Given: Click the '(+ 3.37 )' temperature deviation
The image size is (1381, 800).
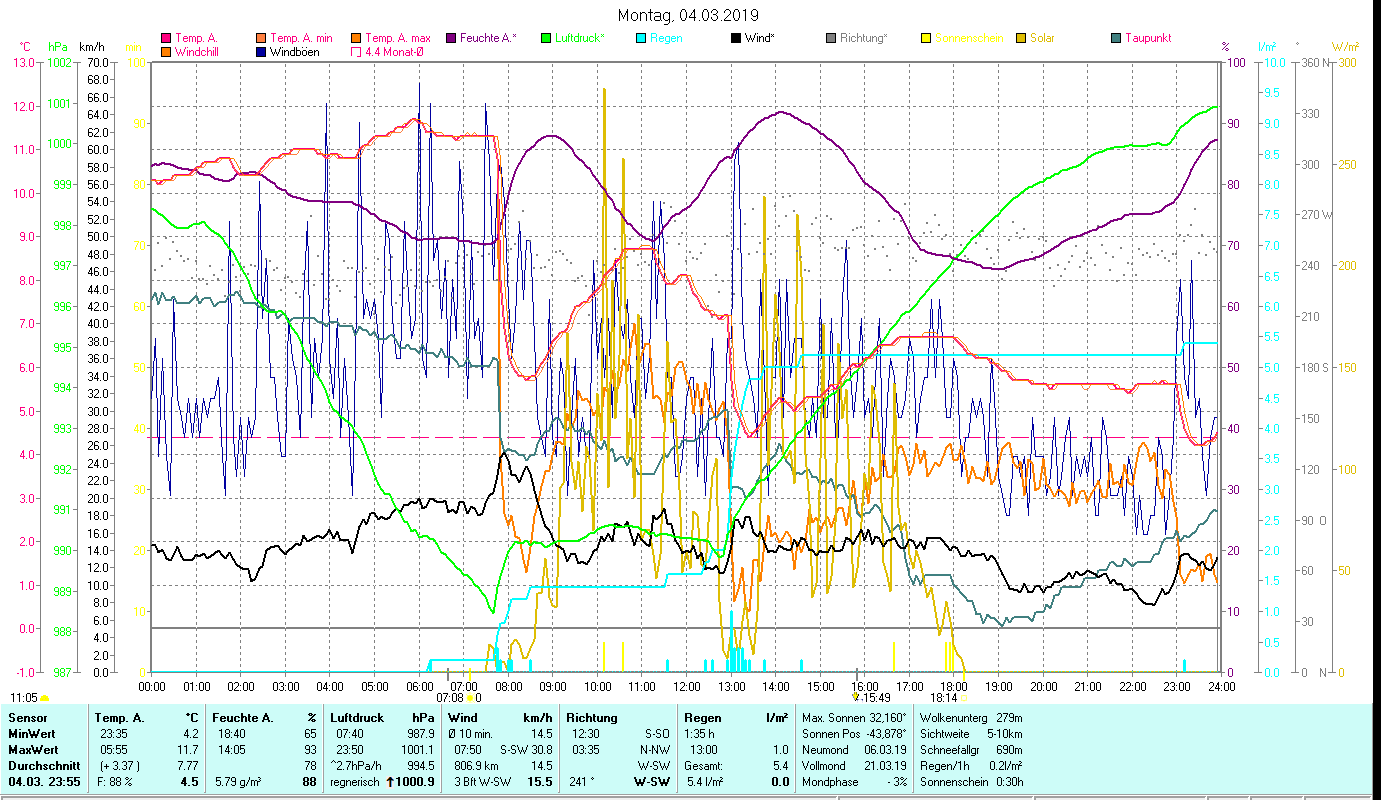Looking at the screenshot, I should pos(119,766).
